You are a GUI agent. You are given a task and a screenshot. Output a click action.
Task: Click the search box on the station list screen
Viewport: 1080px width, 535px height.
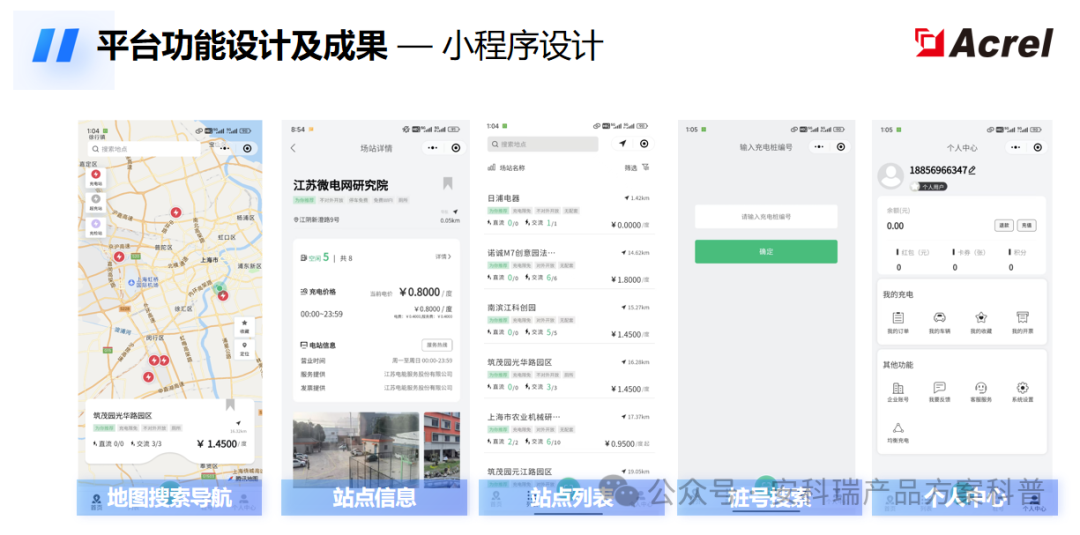543,144
